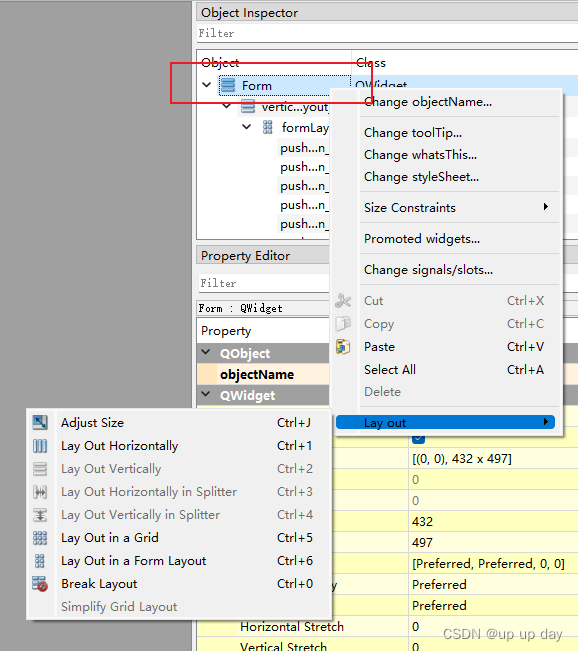Click the Paste clipboard icon
Image resolution: width=578 pixels, height=651 pixels.
343,347
